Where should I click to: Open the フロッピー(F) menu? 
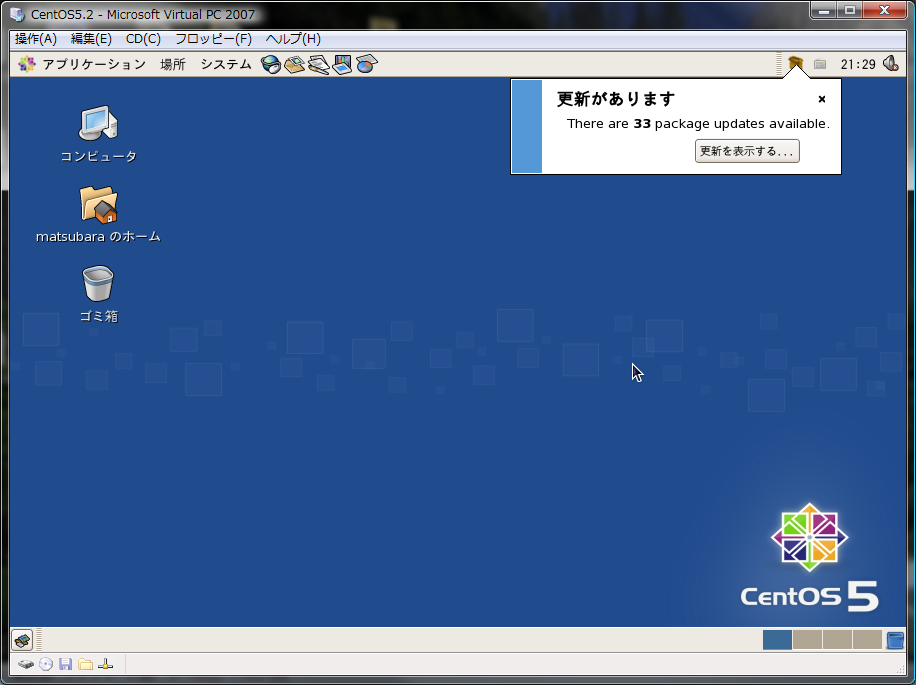click(x=213, y=39)
